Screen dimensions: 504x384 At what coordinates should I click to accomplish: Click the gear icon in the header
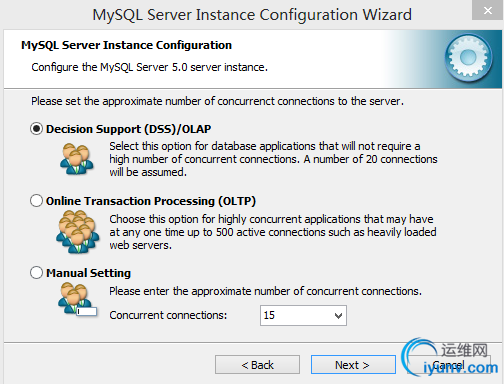[468, 58]
